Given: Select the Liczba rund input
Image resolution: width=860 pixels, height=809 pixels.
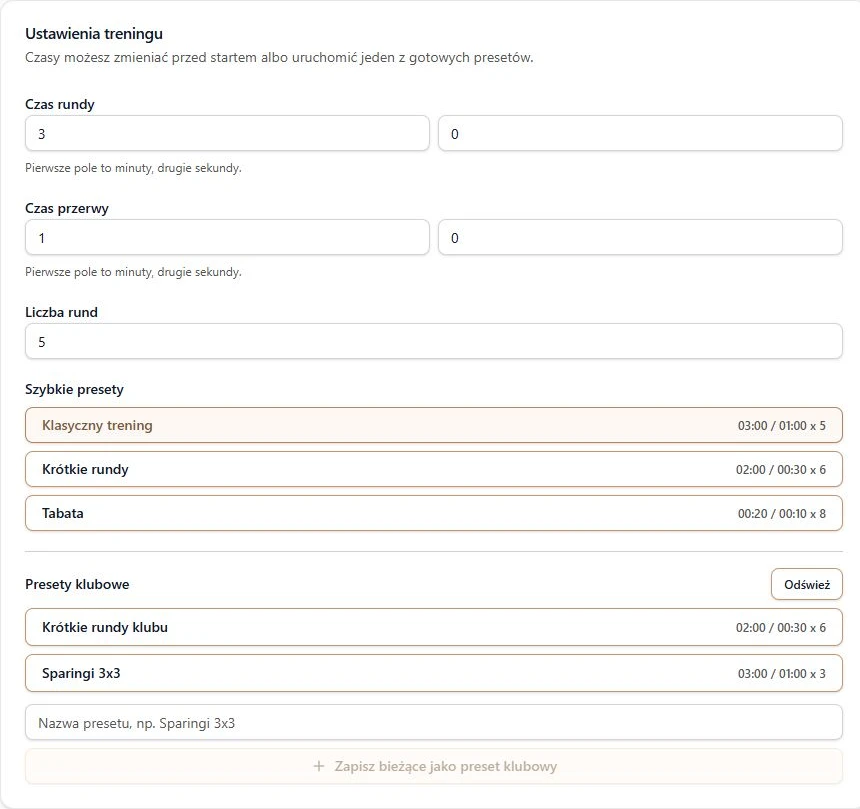Looking at the screenshot, I should tap(434, 341).
